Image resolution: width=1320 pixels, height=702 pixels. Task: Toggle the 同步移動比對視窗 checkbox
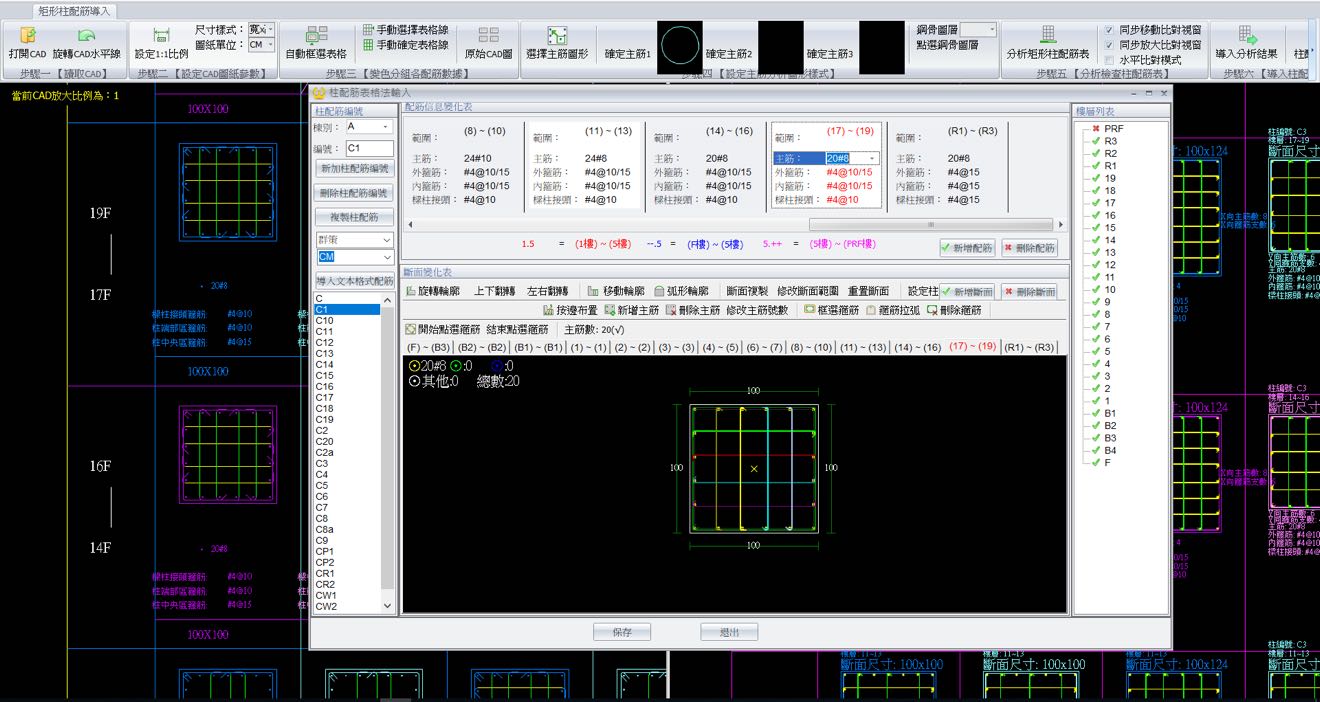pos(1109,31)
